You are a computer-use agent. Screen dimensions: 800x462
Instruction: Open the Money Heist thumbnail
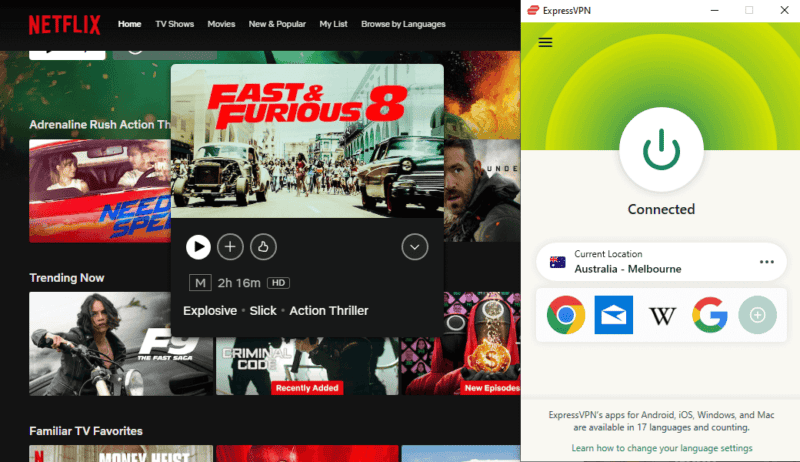121,453
